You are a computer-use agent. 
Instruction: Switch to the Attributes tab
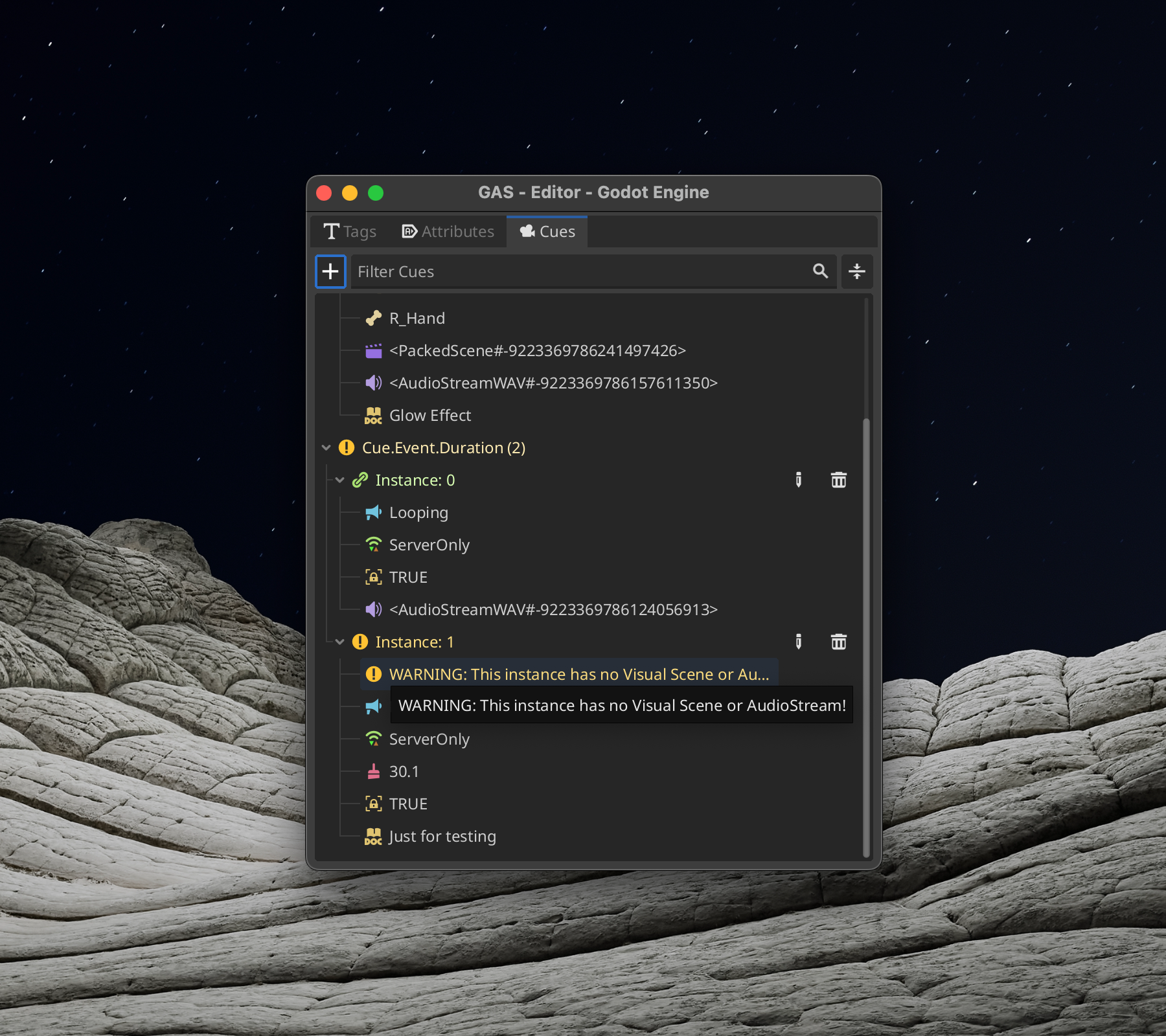pyautogui.click(x=448, y=232)
